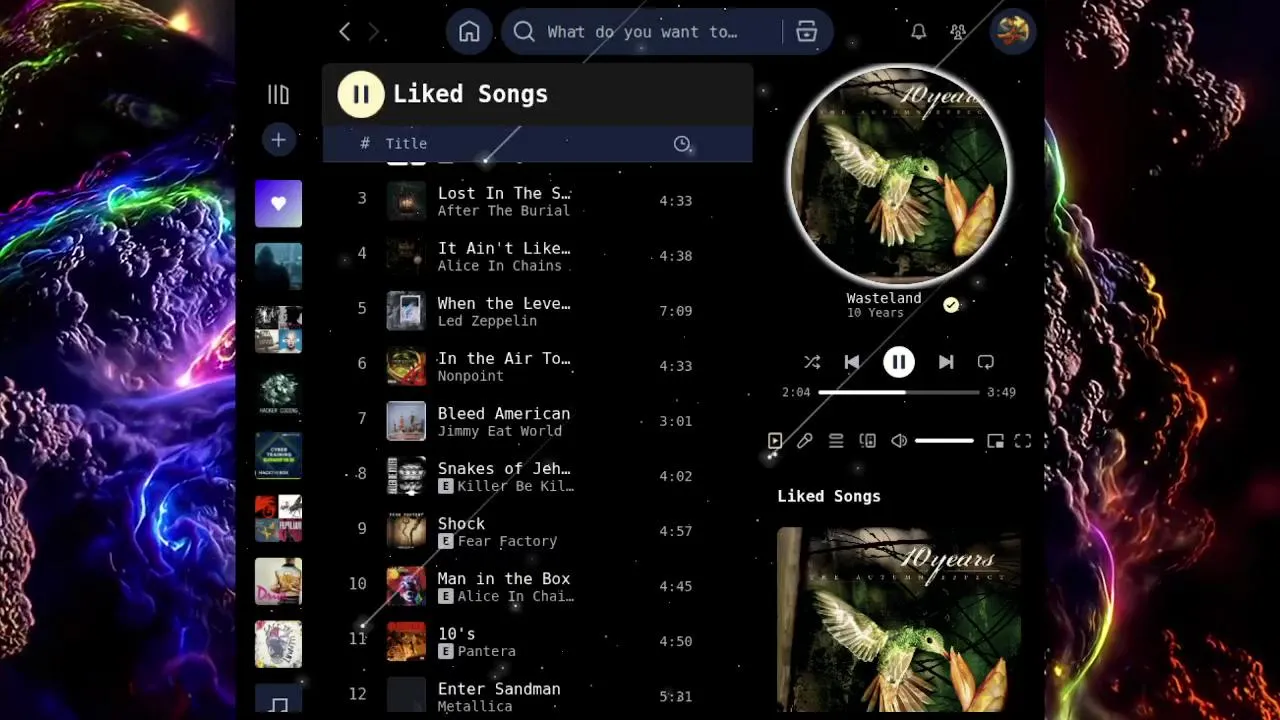Click the circular Wasteland album art
This screenshot has width=1280, height=720.
tap(899, 177)
